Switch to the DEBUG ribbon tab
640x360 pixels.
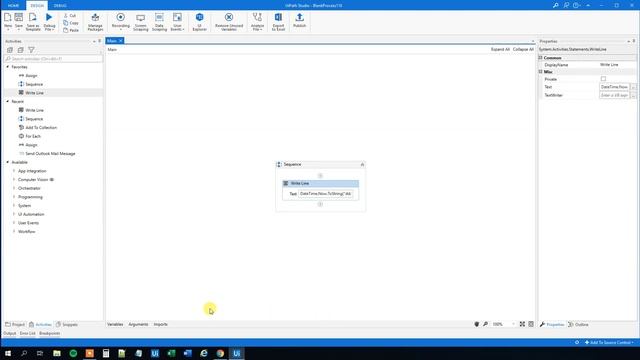click(60, 5)
